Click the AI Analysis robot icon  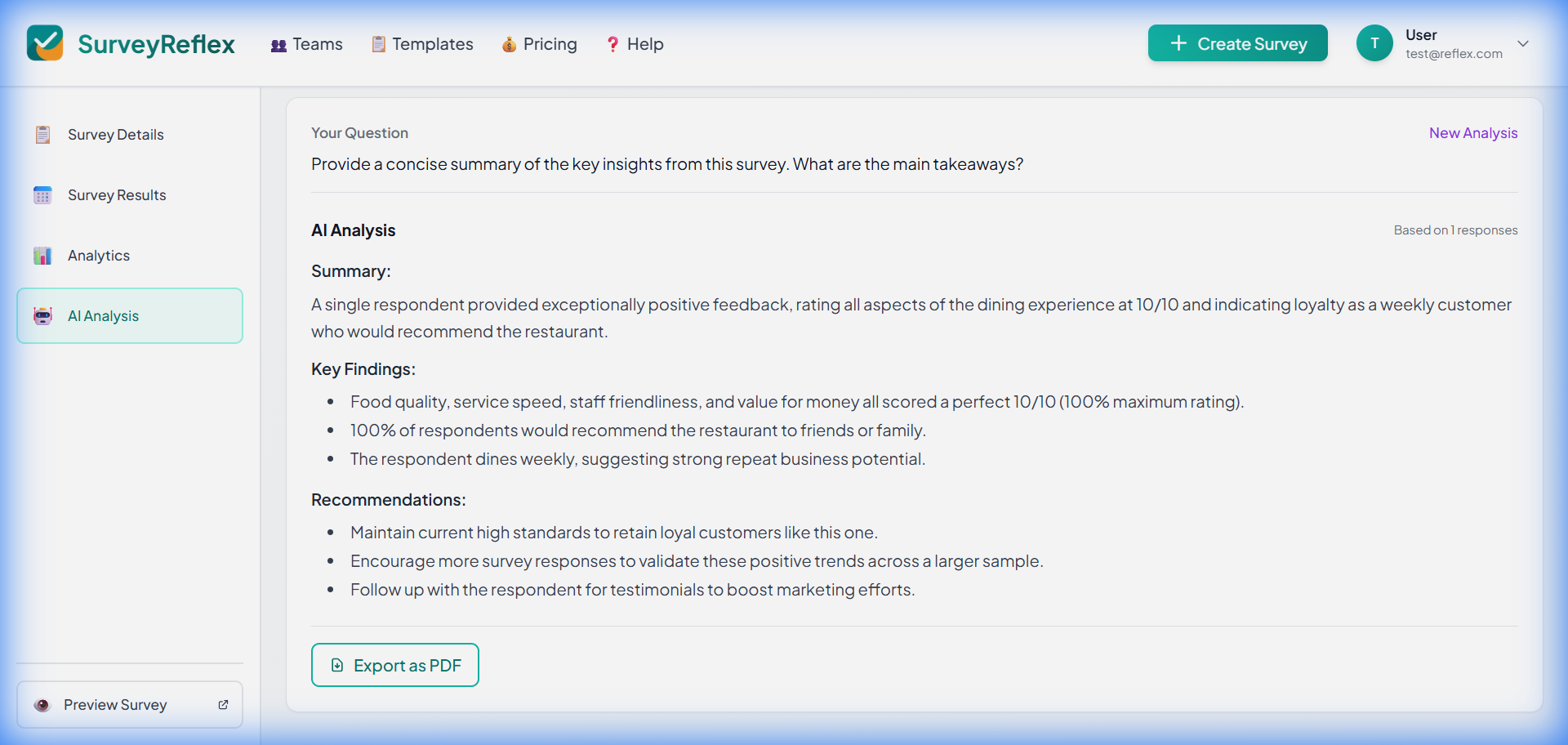(43, 316)
